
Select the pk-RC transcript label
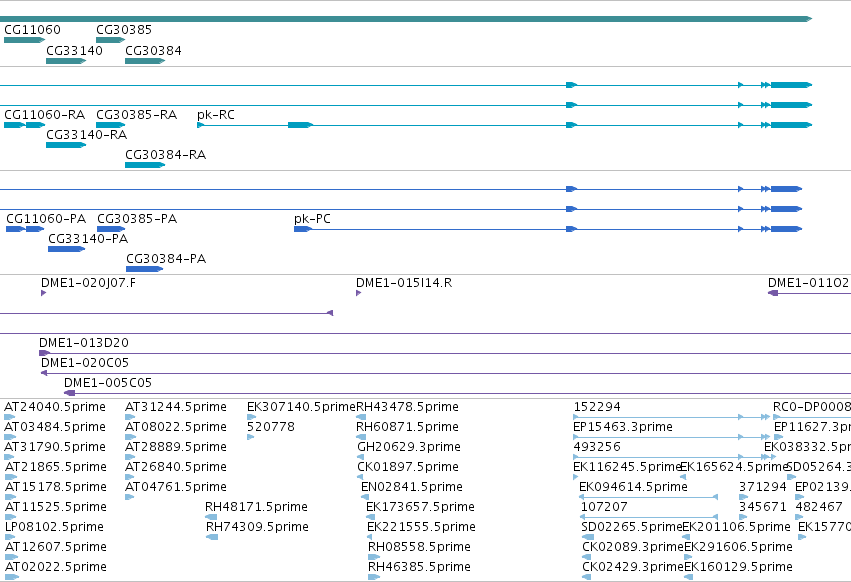216,115
